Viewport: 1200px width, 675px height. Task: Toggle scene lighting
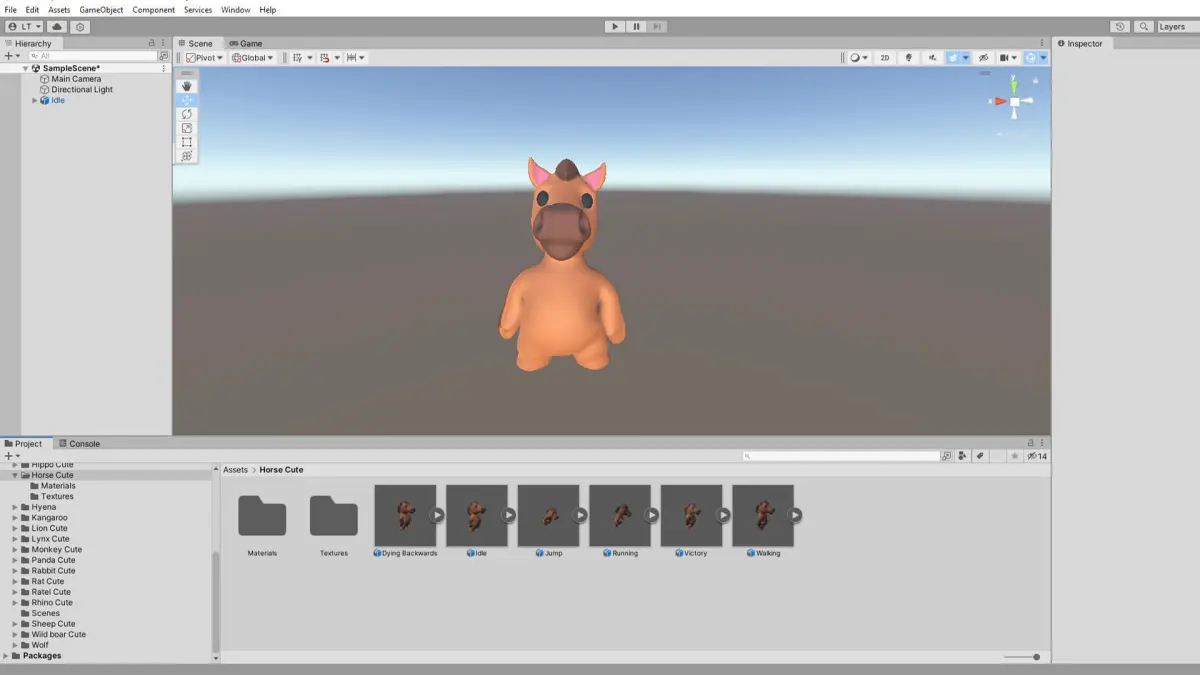pos(909,58)
